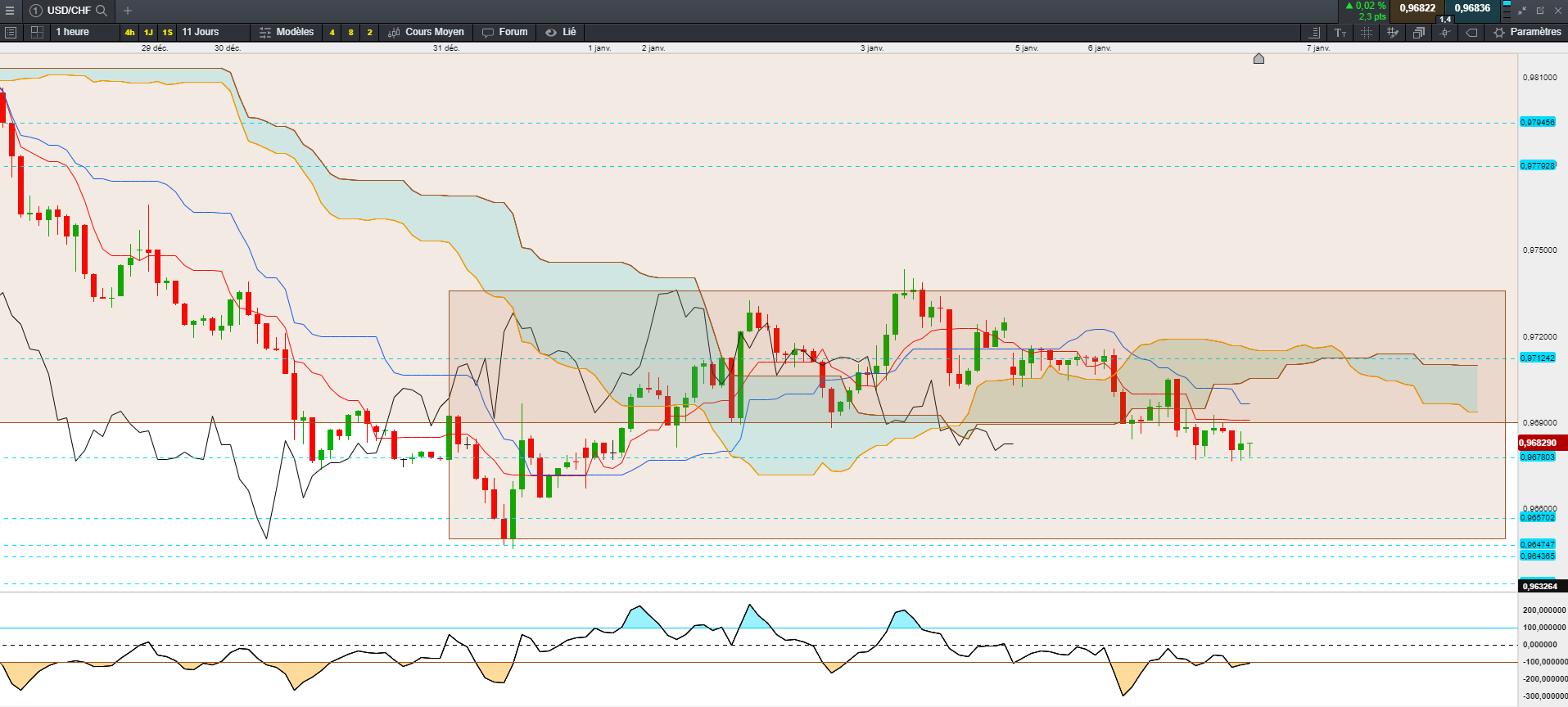The image size is (1568, 707).
Task: Open the Modèles sliders icon
Action: [265, 32]
